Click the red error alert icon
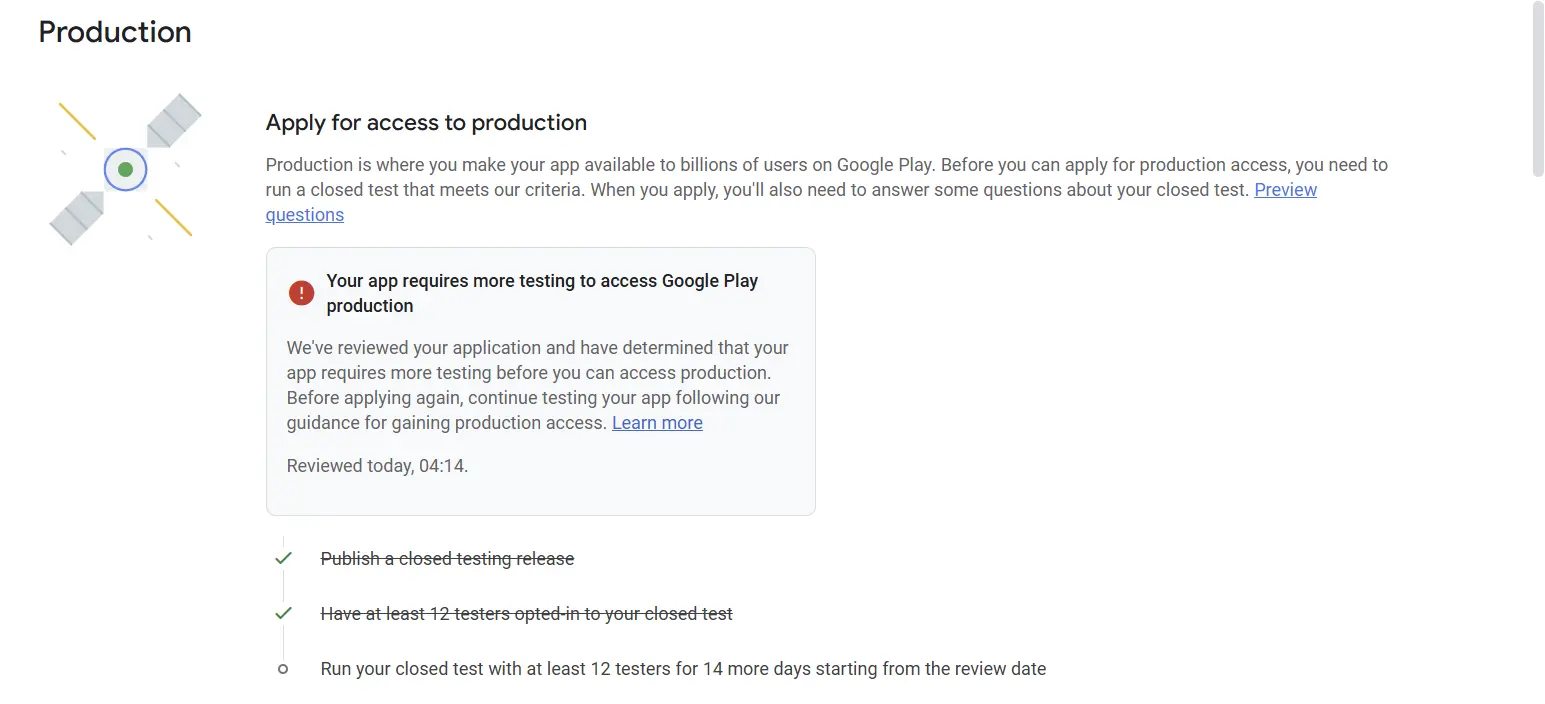Viewport: 1545px width, 704px height. pyautogui.click(x=301, y=293)
